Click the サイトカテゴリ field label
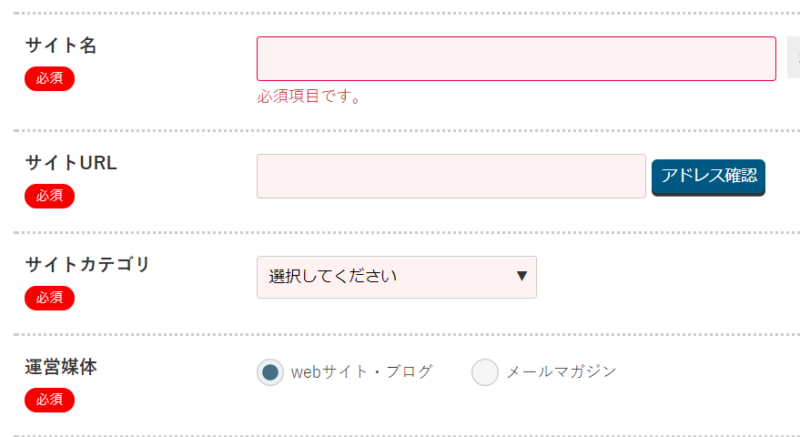 tap(87, 264)
